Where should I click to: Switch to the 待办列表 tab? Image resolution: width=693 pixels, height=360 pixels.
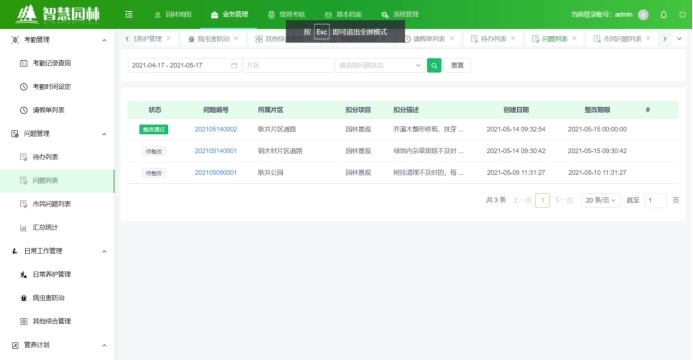(x=493, y=39)
